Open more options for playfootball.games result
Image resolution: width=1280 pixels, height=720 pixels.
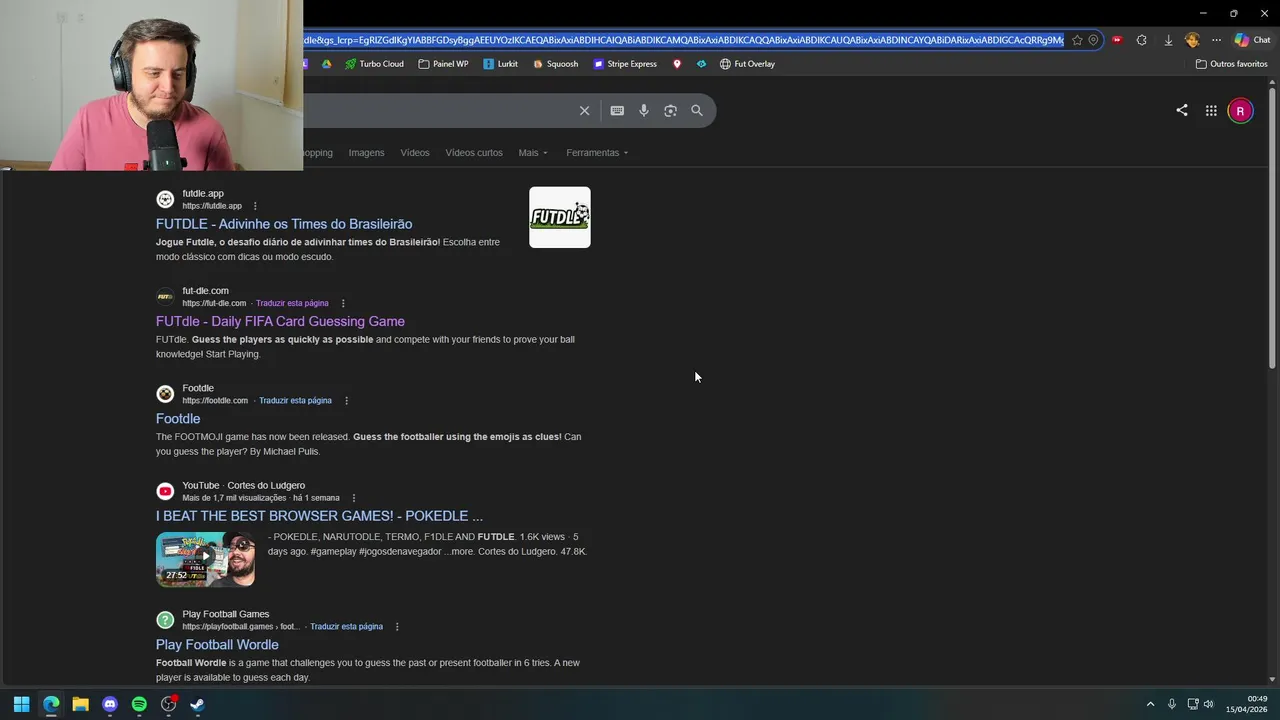click(x=397, y=626)
